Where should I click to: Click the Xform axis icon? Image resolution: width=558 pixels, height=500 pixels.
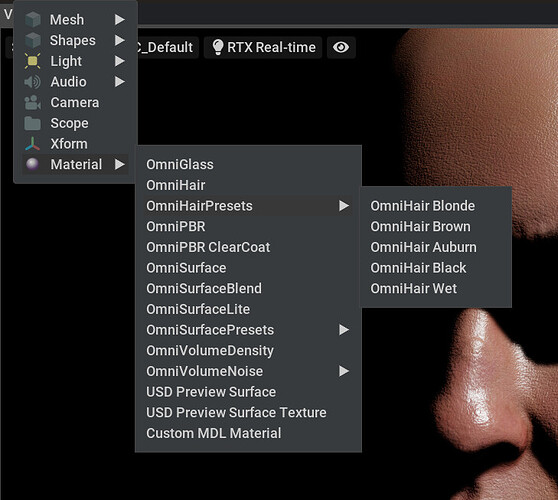(x=32, y=144)
